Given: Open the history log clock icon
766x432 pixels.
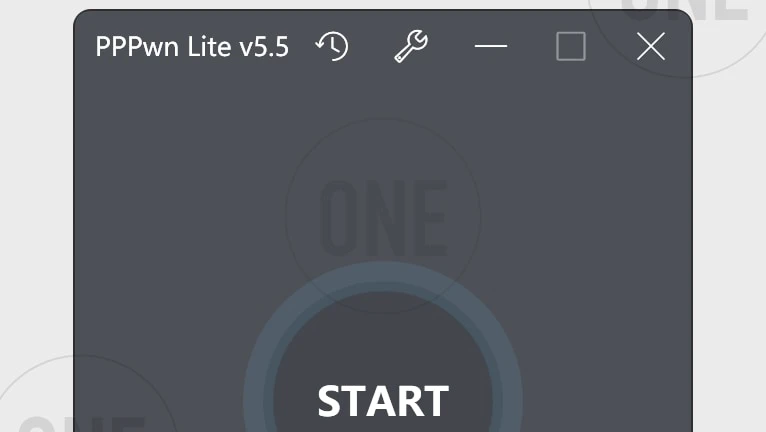Looking at the screenshot, I should point(332,46).
